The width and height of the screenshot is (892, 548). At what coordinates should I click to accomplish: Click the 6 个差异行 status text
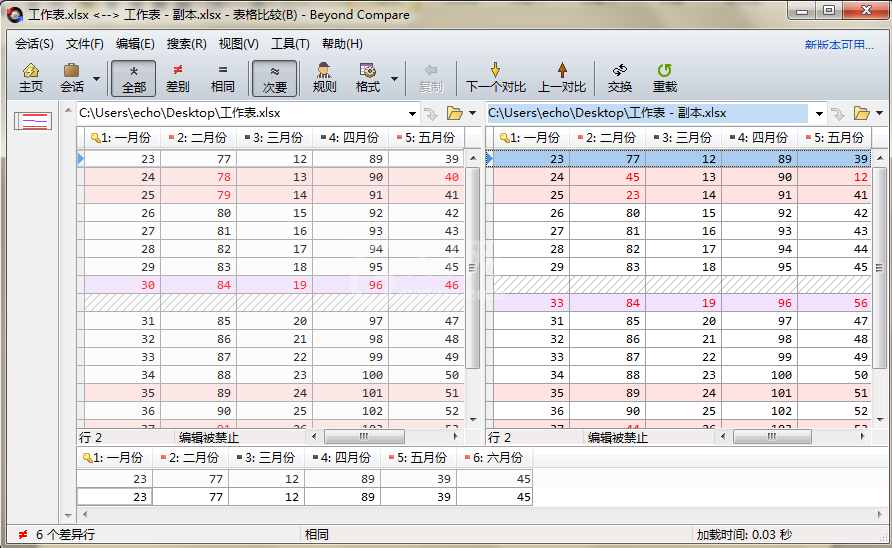click(x=65, y=535)
